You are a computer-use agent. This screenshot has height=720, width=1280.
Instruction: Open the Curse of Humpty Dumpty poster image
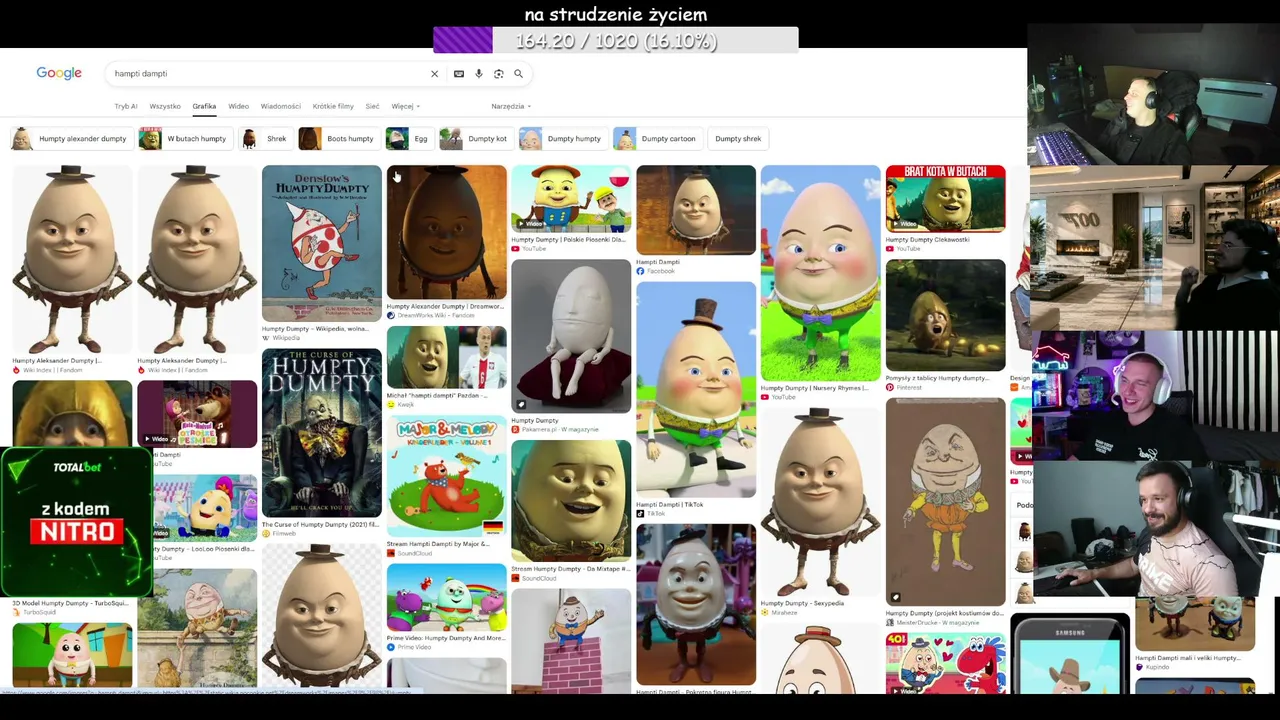click(321, 432)
